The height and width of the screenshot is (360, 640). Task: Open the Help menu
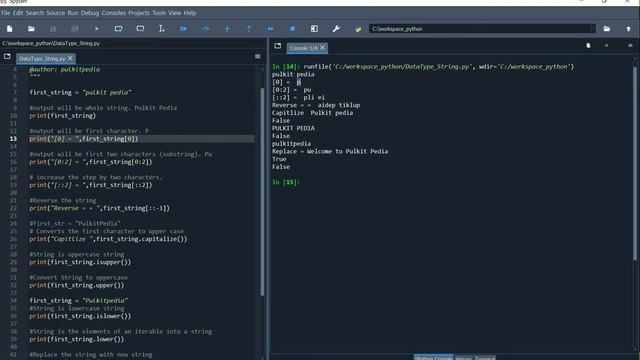tap(190, 13)
